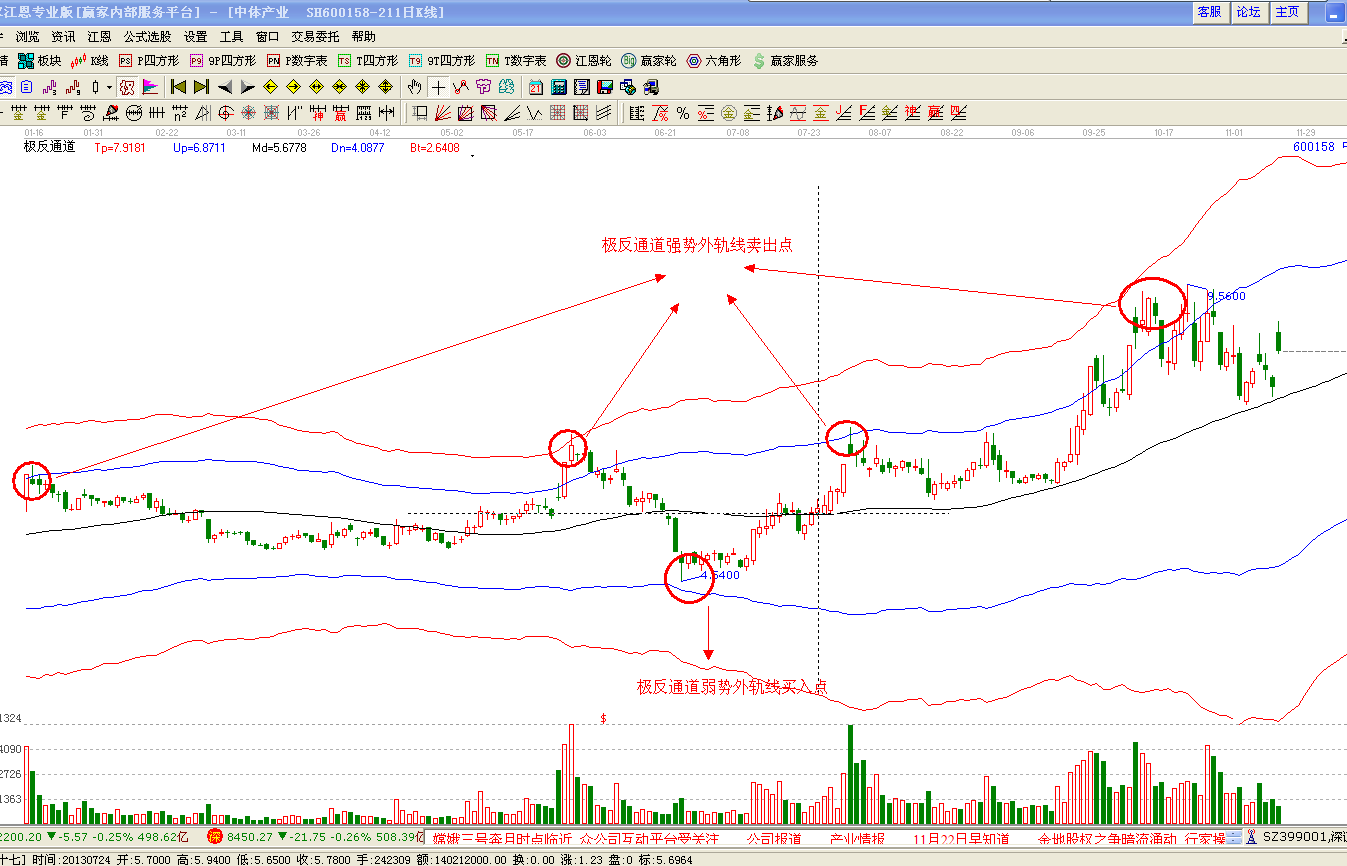Image resolution: width=1347 pixels, height=866 pixels.
Task: Click the 9.5600 price label on chart
Action: coord(1225,296)
